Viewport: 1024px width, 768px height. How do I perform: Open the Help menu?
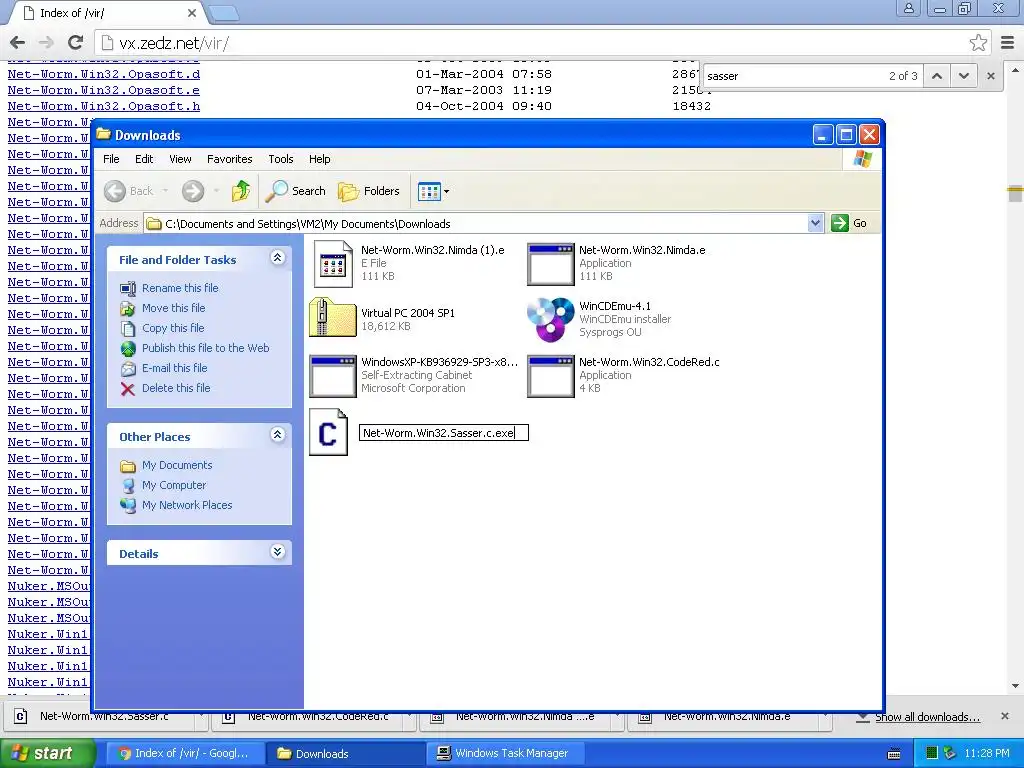click(319, 159)
